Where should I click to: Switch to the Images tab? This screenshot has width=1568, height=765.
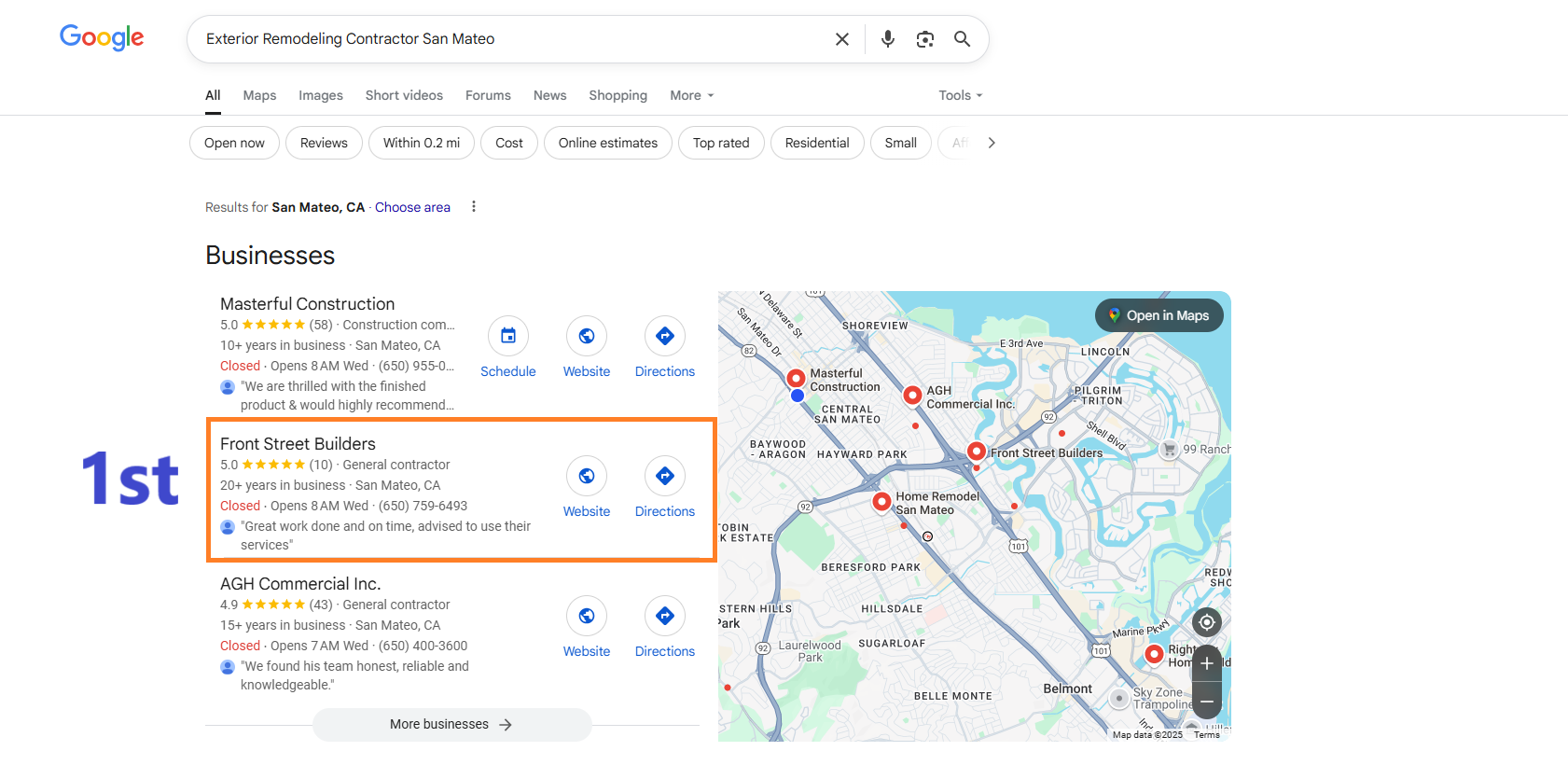click(321, 95)
